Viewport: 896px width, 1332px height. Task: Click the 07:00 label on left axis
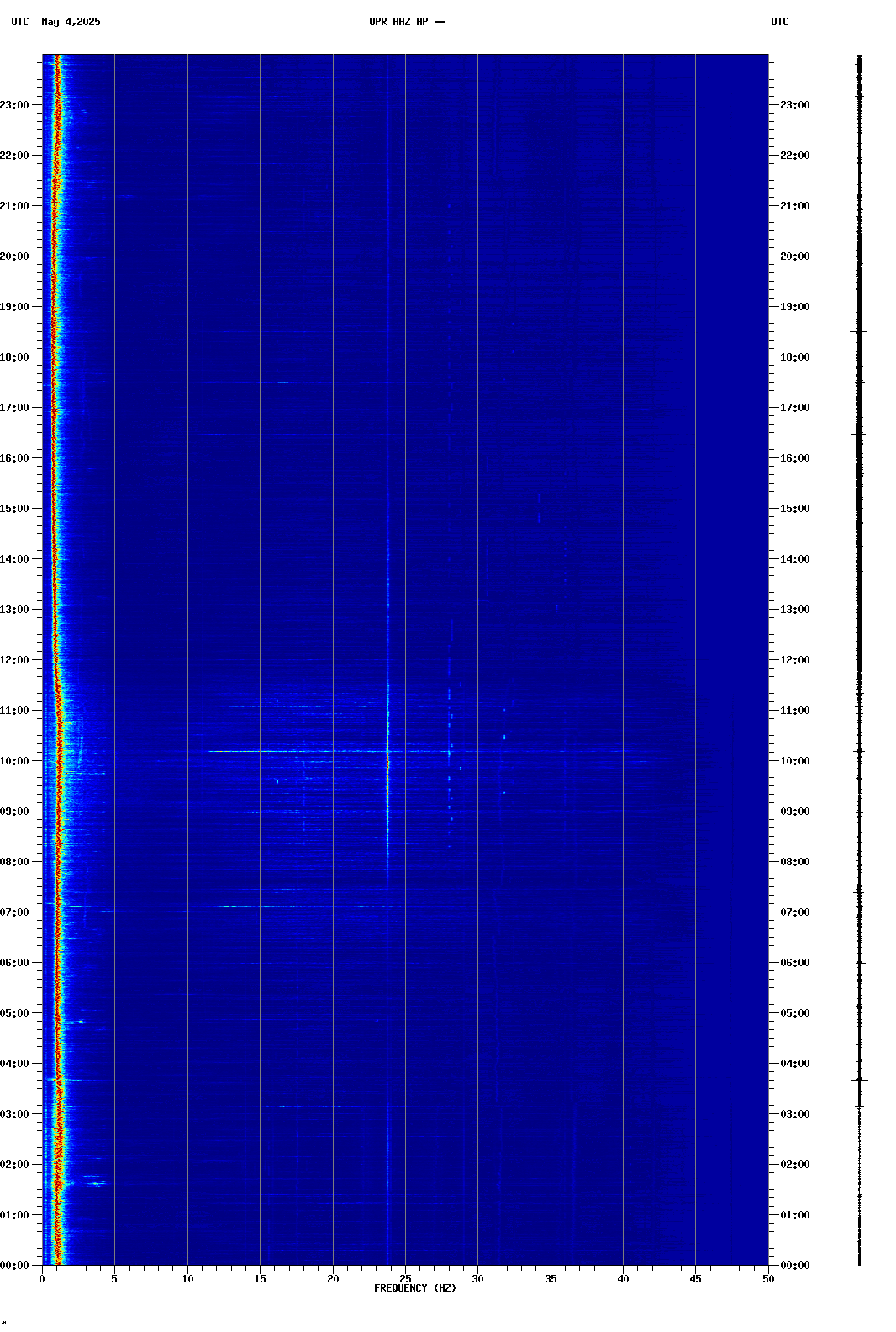[16, 912]
